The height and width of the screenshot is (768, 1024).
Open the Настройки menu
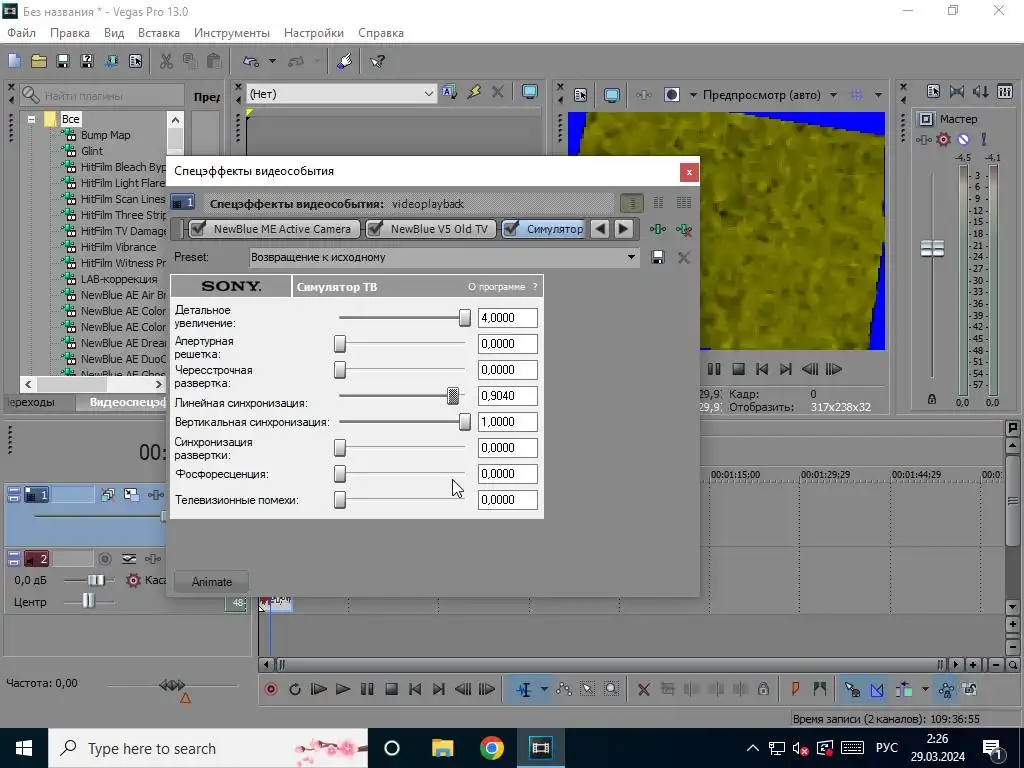313,33
